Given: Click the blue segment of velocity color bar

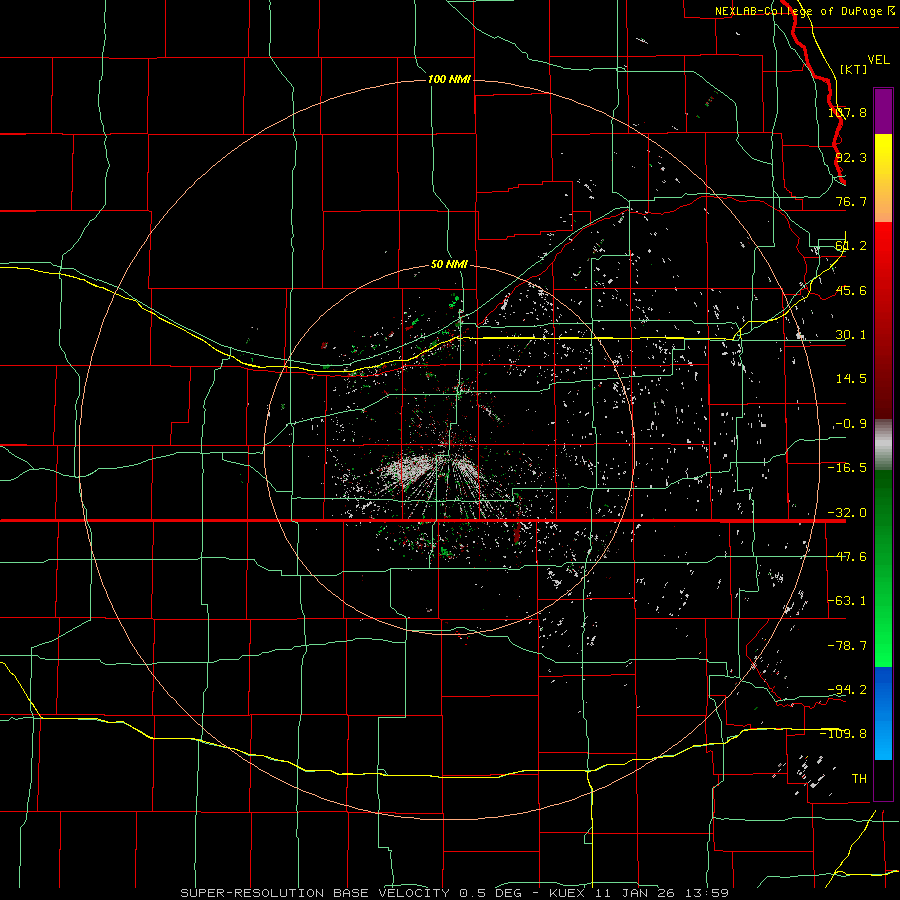Looking at the screenshot, I should 883,713.
